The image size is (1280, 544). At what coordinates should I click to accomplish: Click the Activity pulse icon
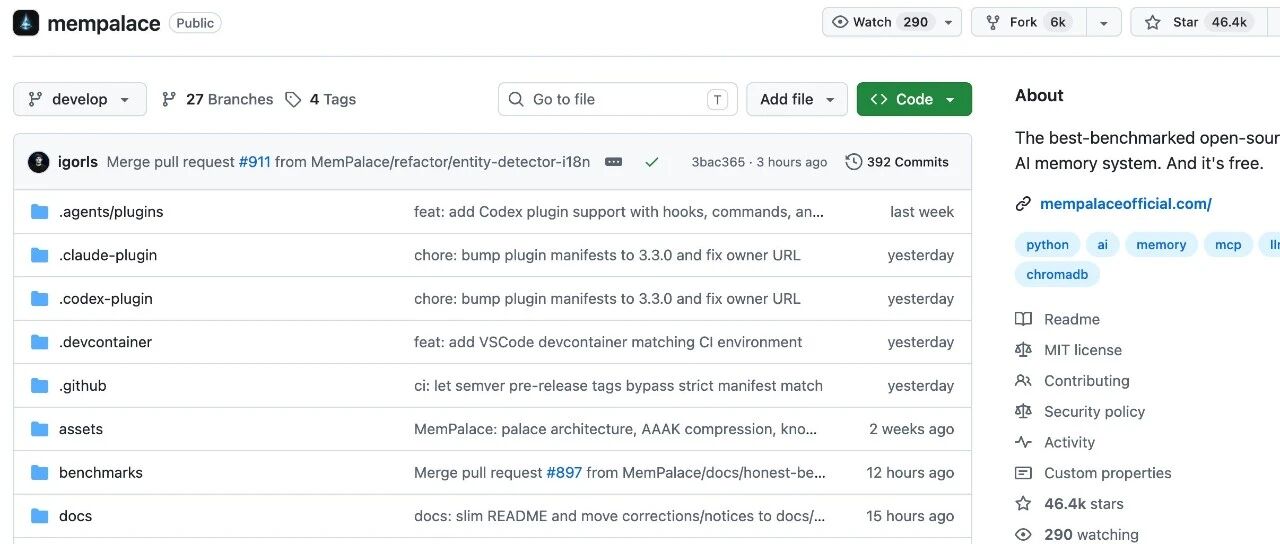[x=1023, y=442]
